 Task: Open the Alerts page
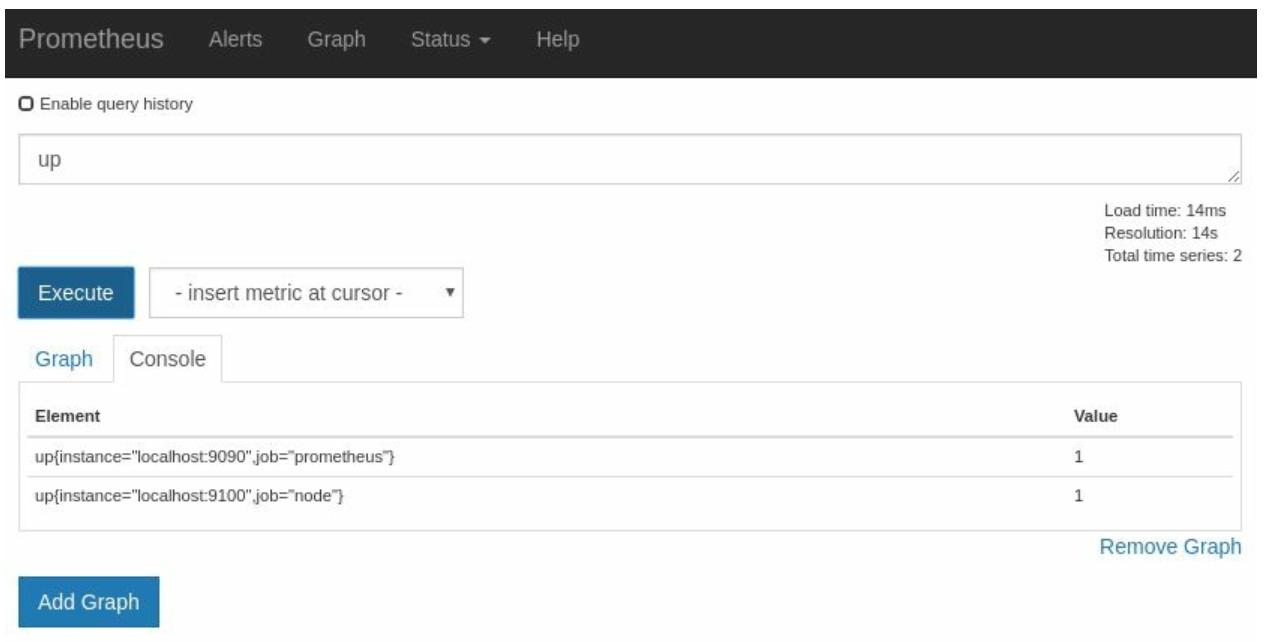click(x=235, y=40)
